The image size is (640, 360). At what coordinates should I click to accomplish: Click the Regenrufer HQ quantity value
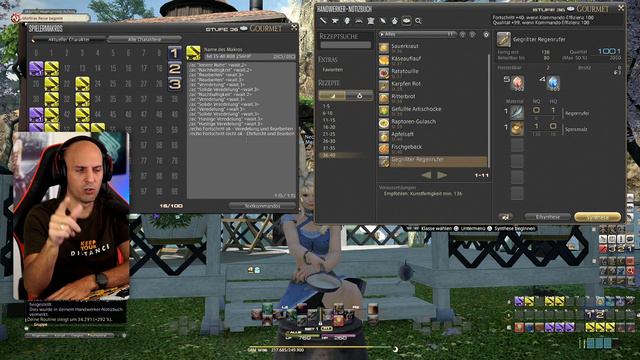[x=553, y=110]
